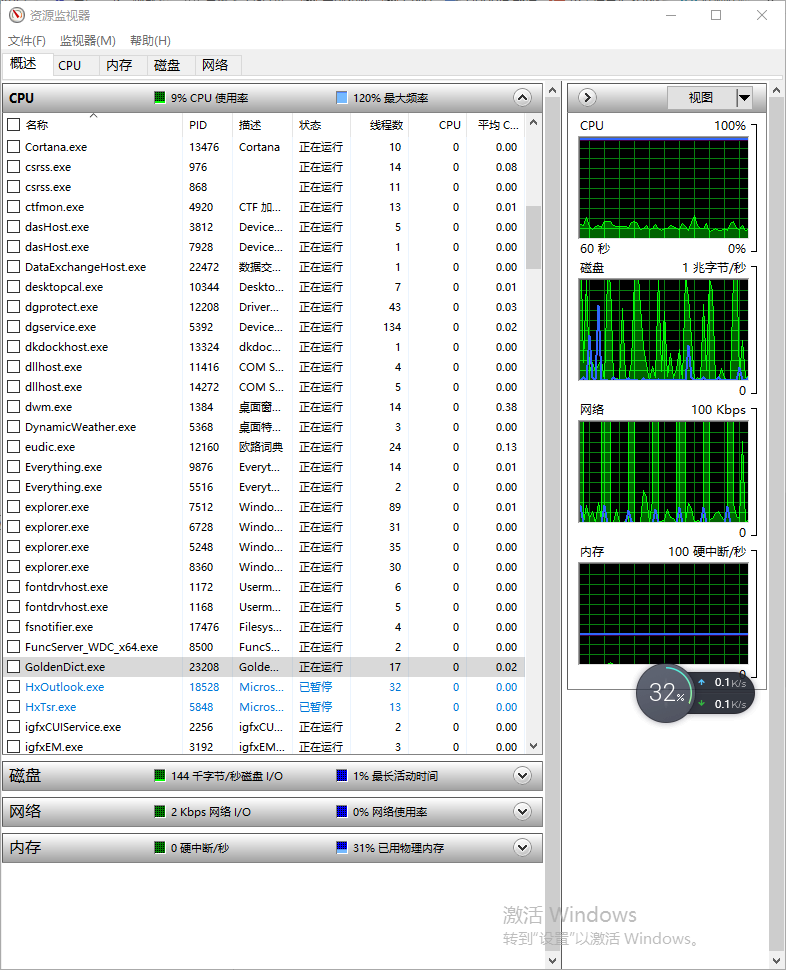Viewport: 786px width, 970px height.
Task: Click the green hard faults legend square
Action: [160, 847]
